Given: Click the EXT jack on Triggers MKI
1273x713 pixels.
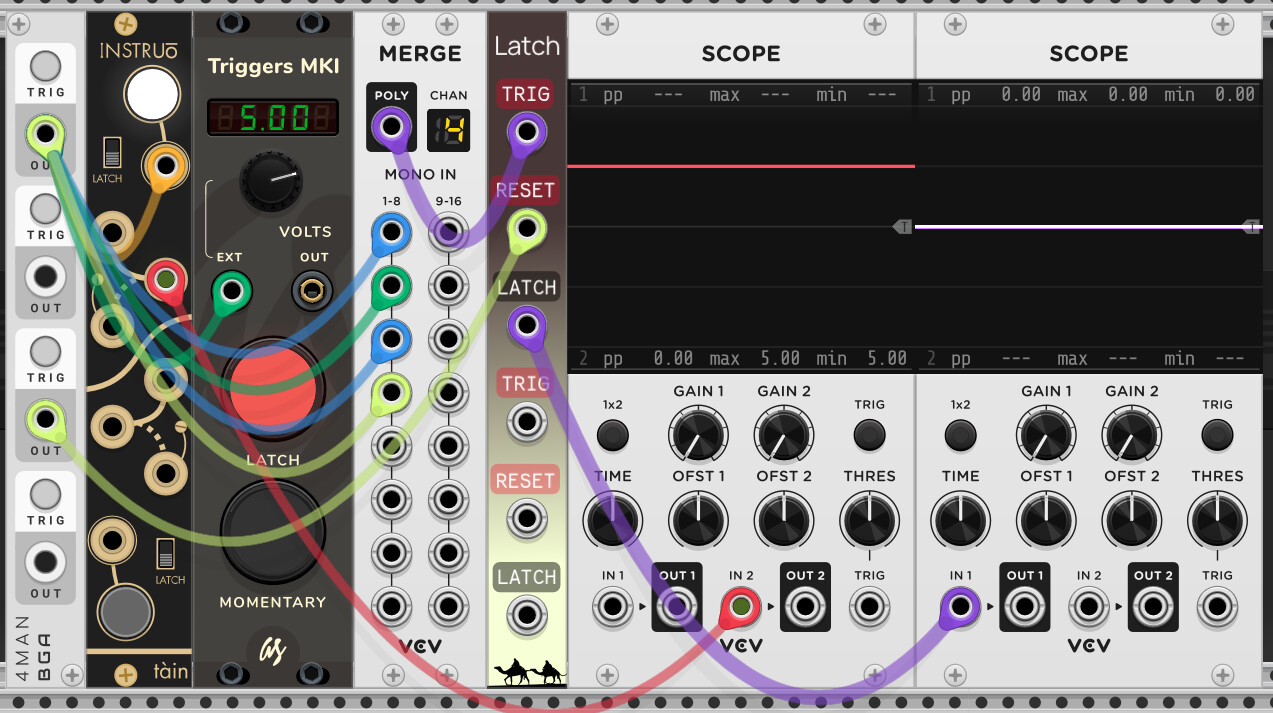Looking at the screenshot, I should [231, 292].
